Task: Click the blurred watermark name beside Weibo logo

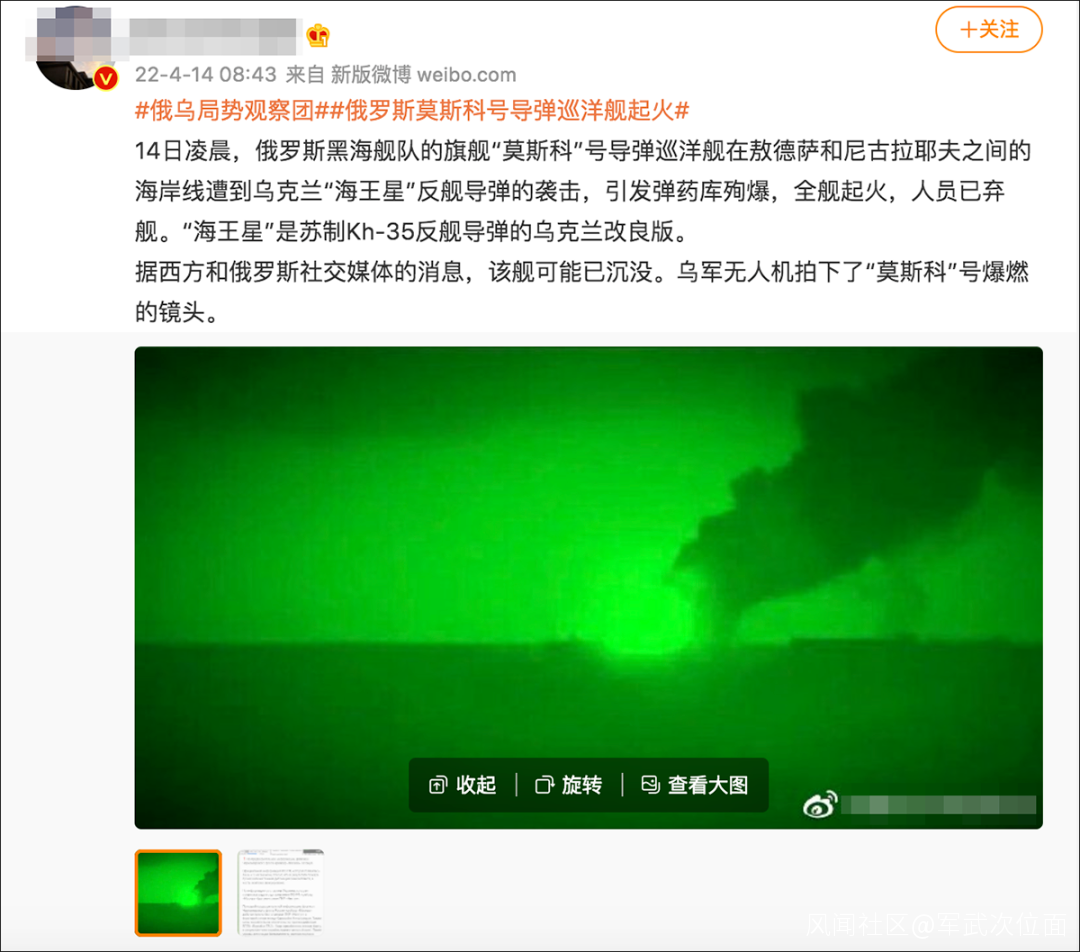Action: [x=939, y=805]
